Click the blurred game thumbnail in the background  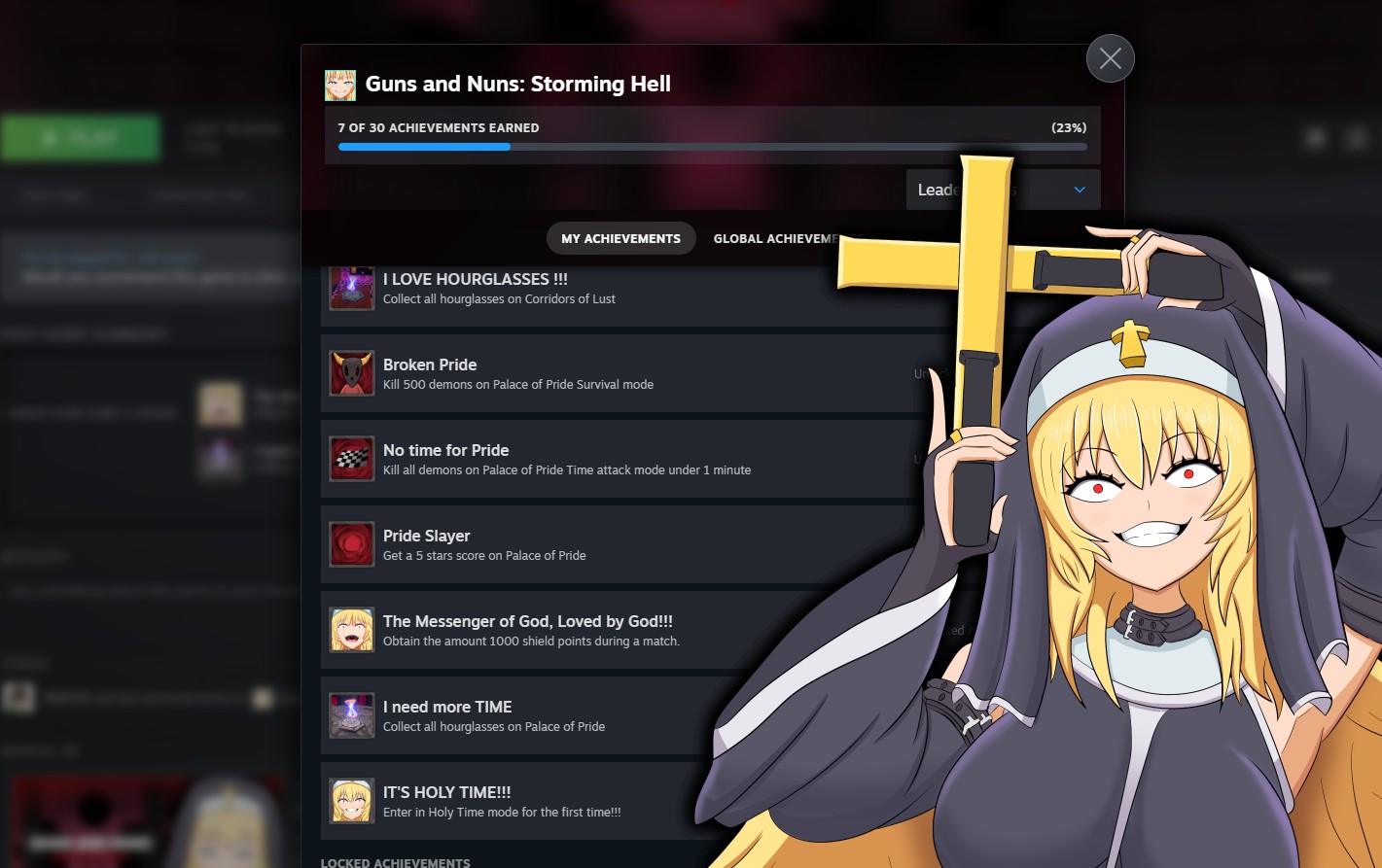(146, 821)
